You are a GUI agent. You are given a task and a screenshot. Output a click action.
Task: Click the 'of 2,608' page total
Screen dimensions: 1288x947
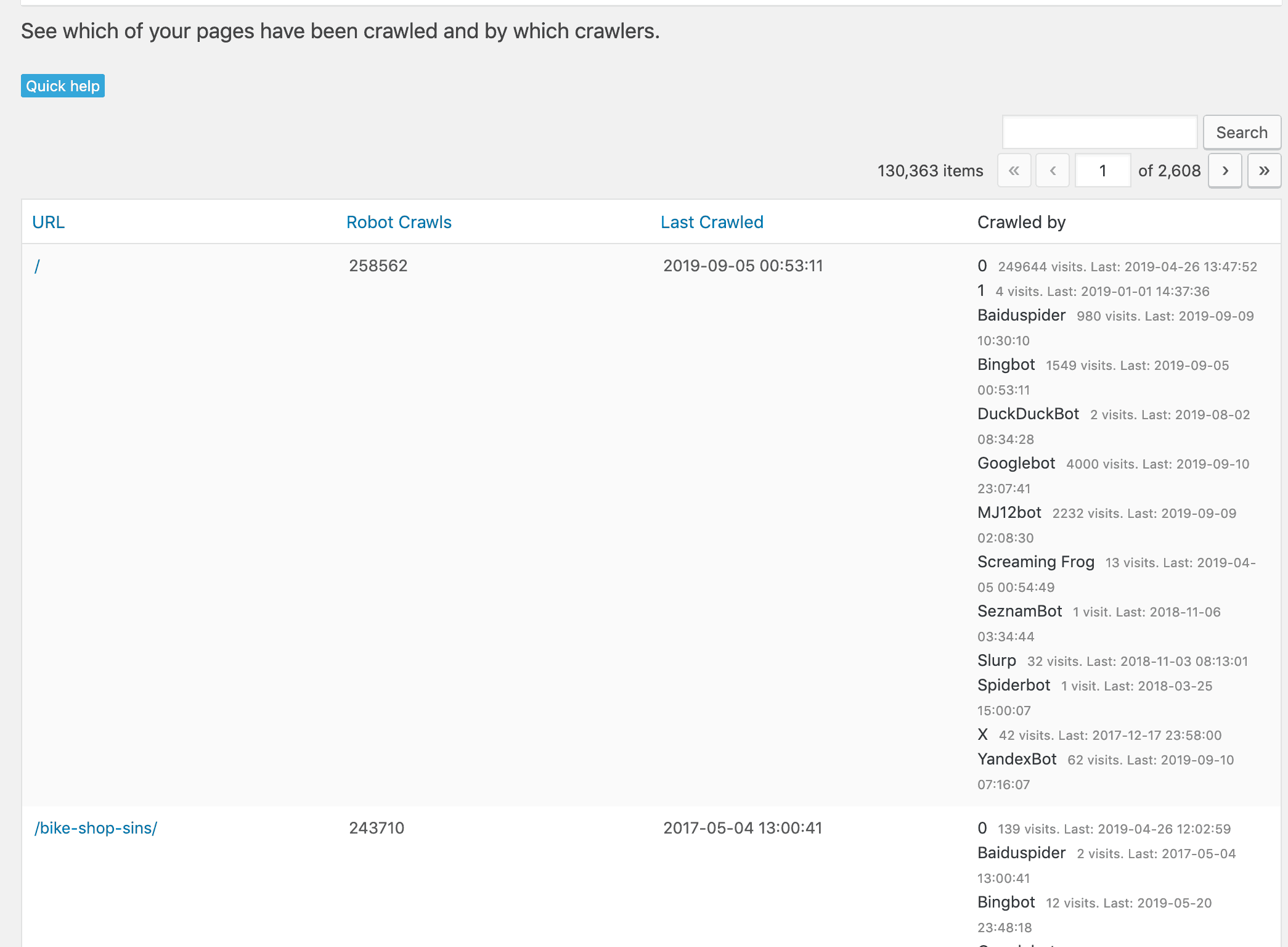click(x=1169, y=171)
